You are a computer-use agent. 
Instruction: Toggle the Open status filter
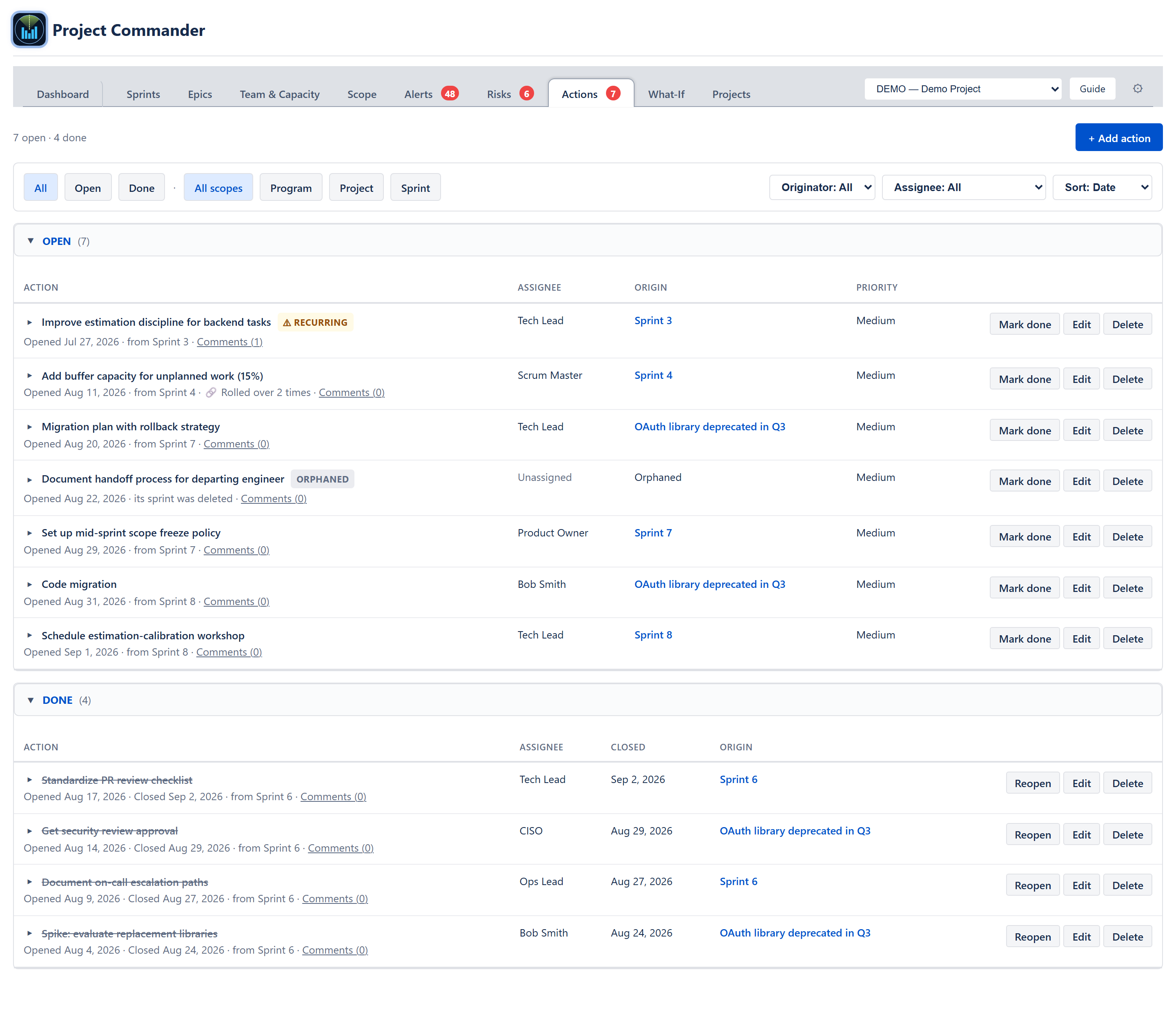click(x=88, y=188)
